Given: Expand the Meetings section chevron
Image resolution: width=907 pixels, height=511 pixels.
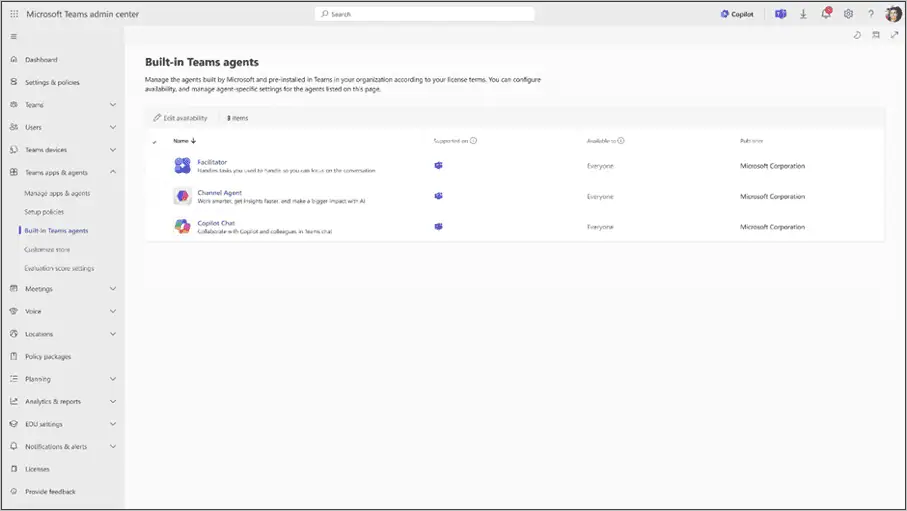Looking at the screenshot, I should (113, 289).
